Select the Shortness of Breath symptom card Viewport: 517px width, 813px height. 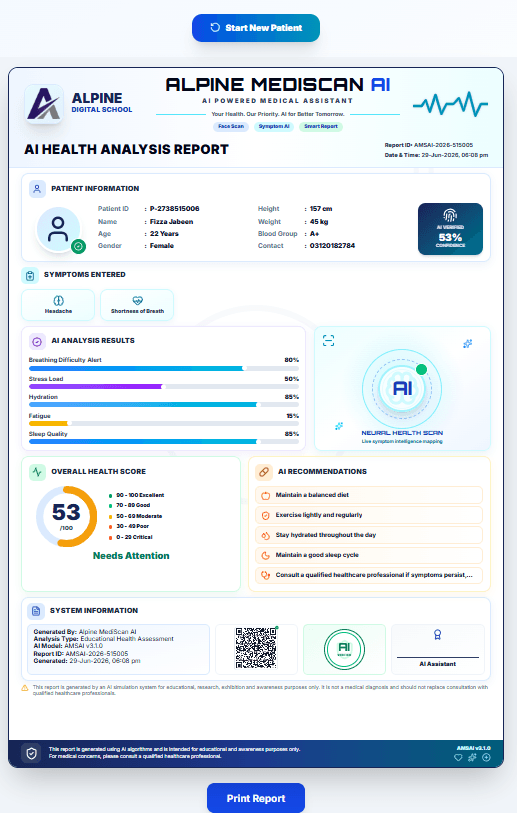(137, 305)
